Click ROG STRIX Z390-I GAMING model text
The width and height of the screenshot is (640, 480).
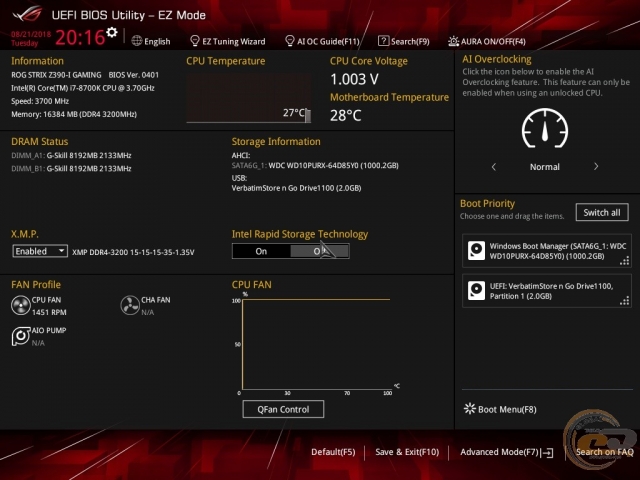56,75
